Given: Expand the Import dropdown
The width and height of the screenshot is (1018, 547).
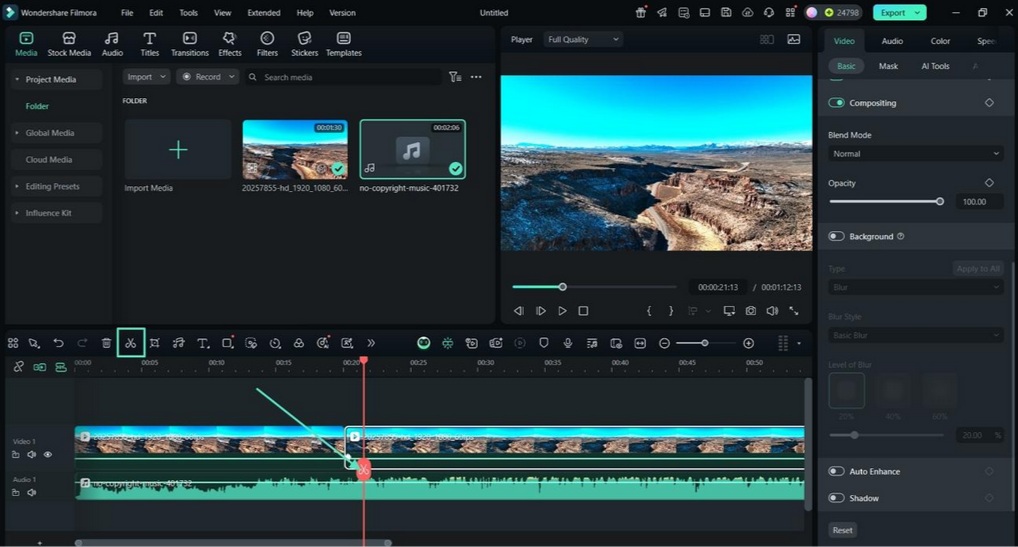Looking at the screenshot, I should click(x=146, y=77).
